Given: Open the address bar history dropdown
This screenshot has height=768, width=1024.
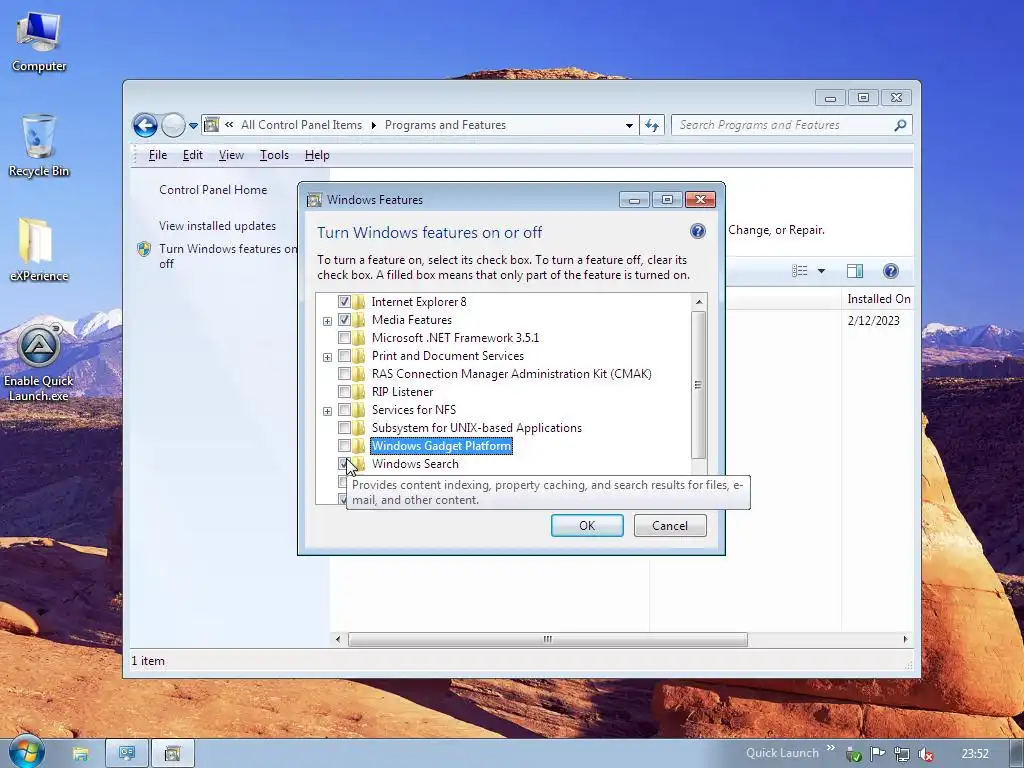Looking at the screenshot, I should pos(629,125).
